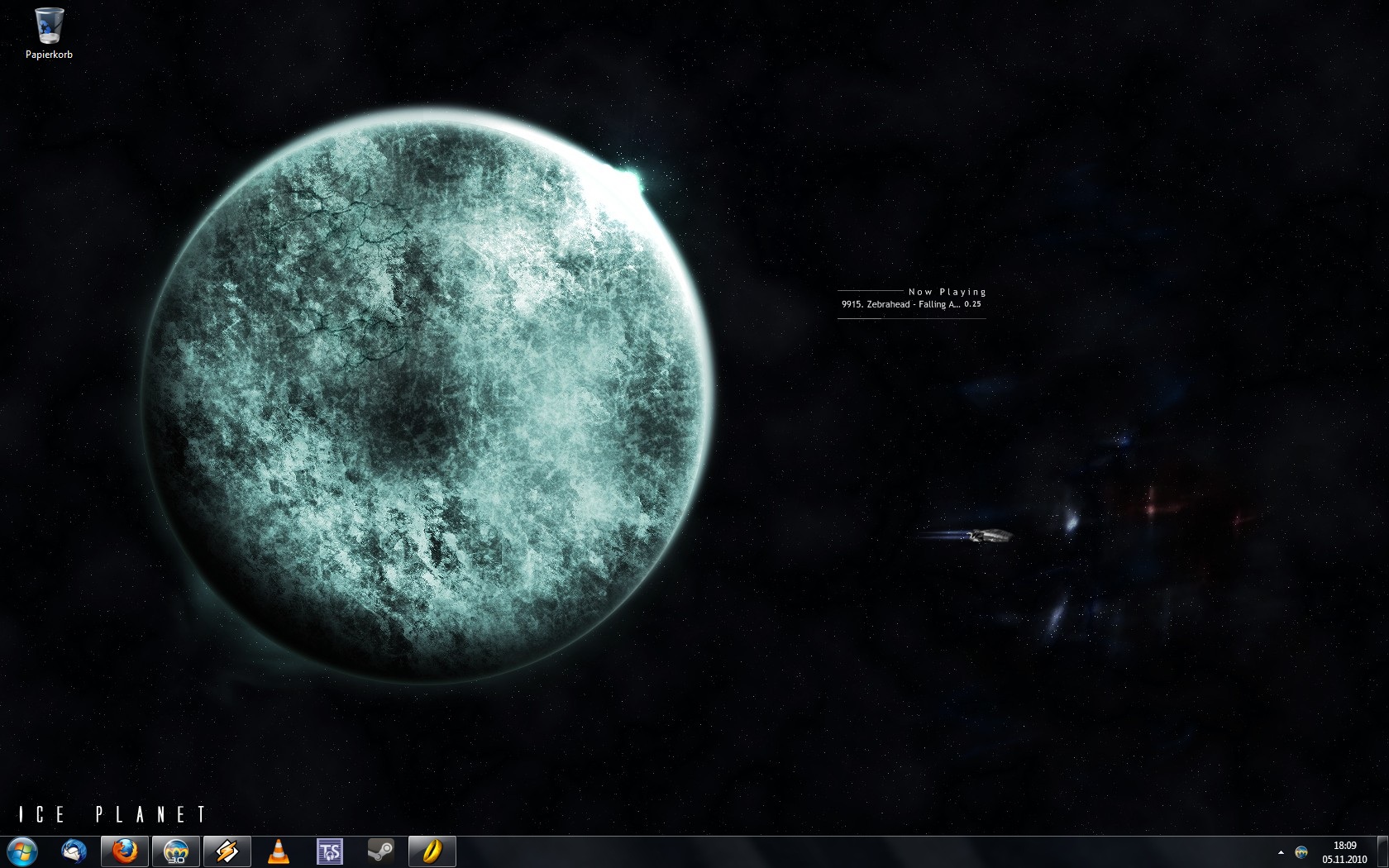Click the Maxthon icon in system tray

pyautogui.click(x=1301, y=852)
